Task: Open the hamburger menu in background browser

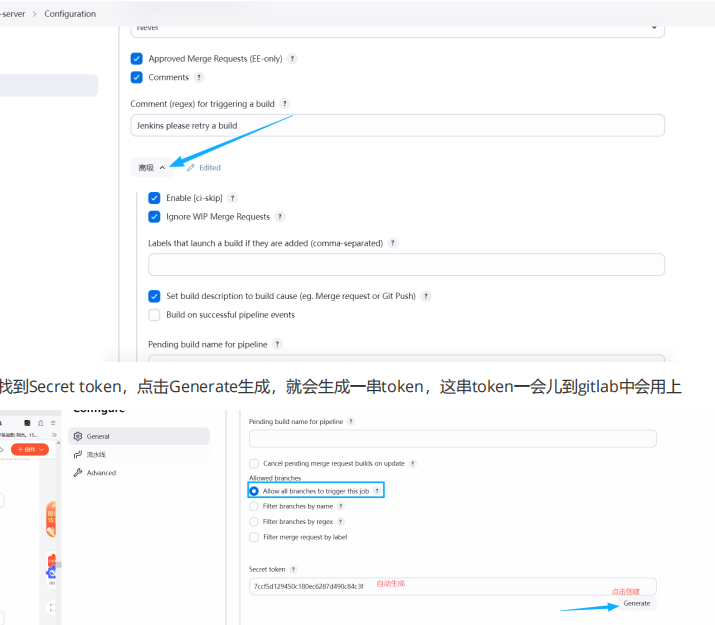Action: pyautogui.click(x=53, y=423)
